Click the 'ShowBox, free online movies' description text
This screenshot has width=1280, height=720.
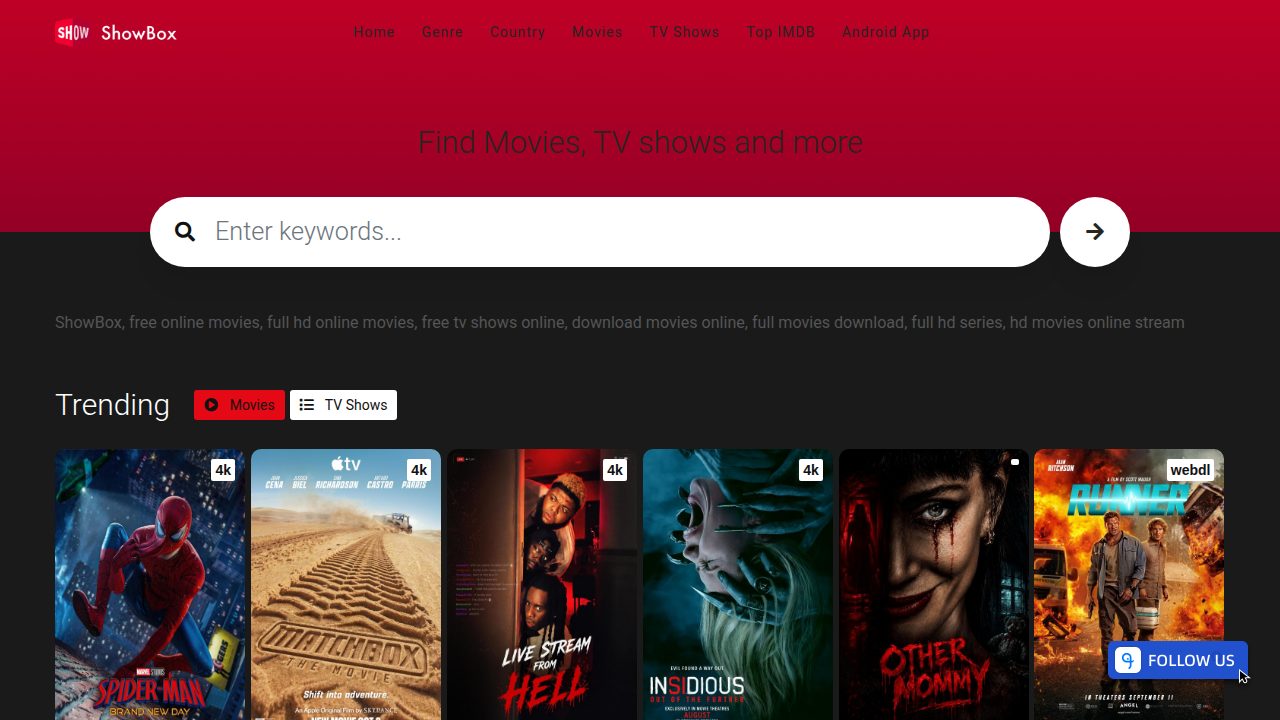tap(620, 322)
